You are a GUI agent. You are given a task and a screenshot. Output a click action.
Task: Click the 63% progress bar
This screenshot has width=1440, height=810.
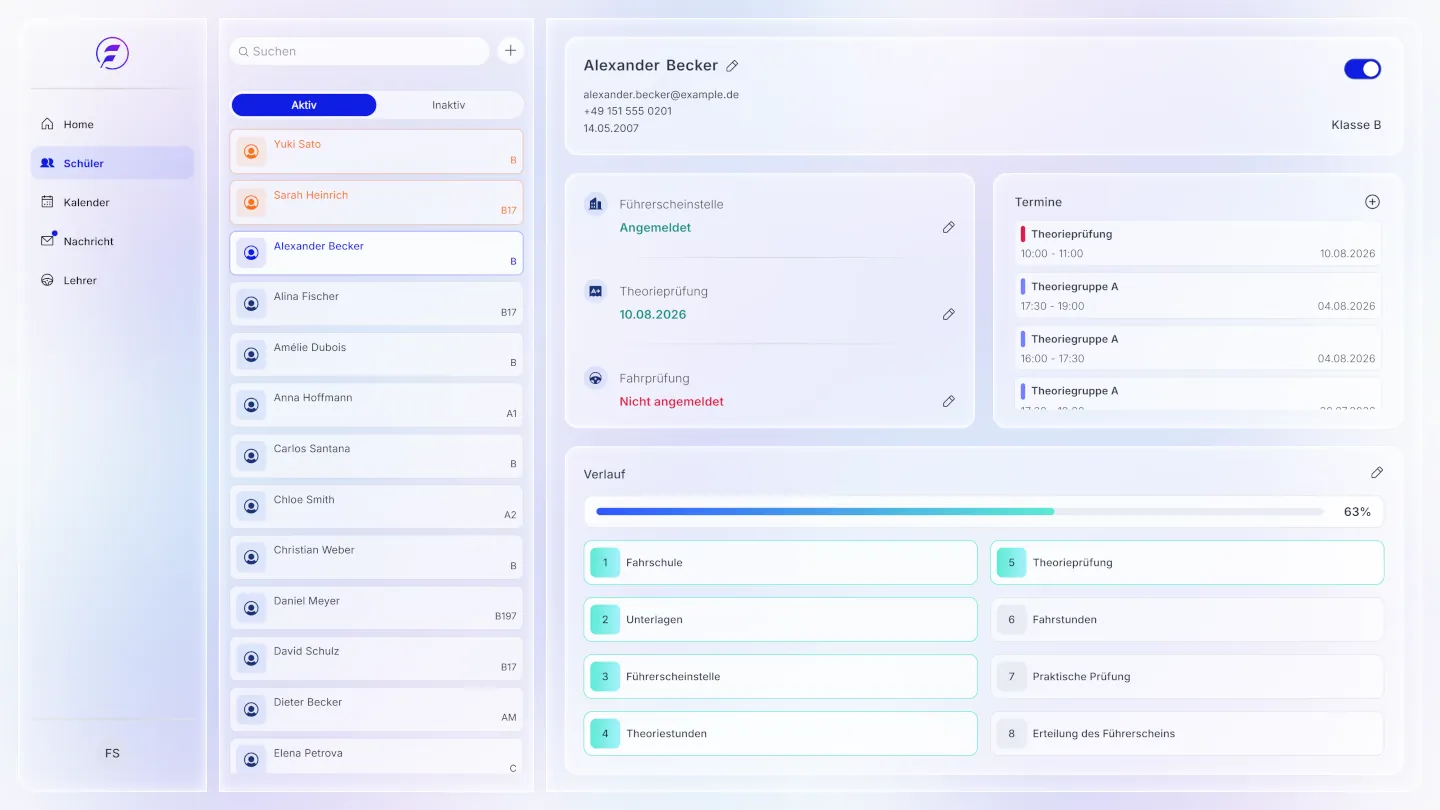click(960, 512)
